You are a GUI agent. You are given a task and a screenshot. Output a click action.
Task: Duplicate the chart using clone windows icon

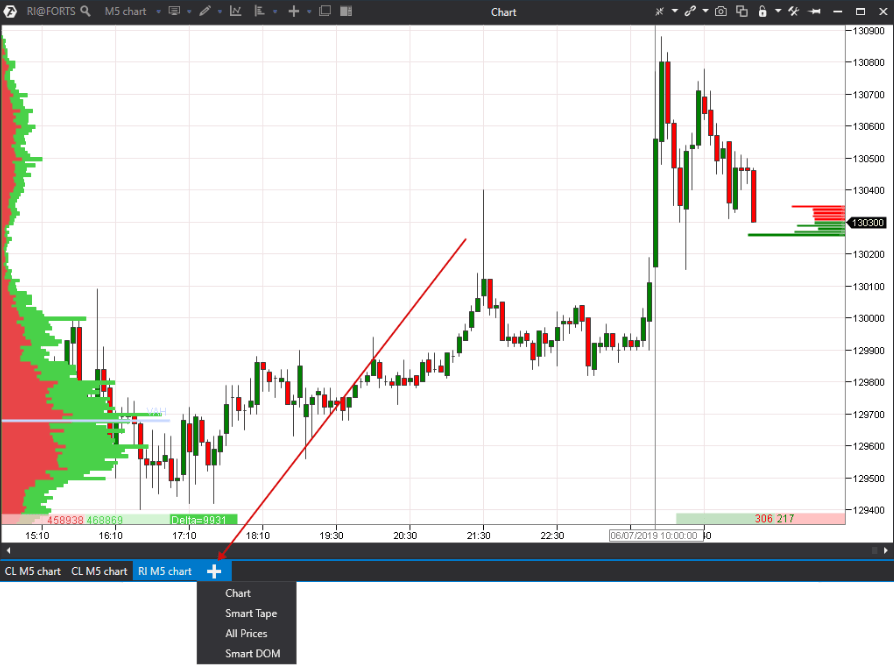click(x=742, y=11)
